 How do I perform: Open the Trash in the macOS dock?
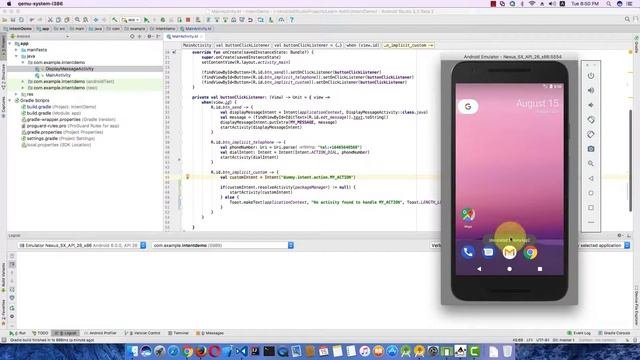(507, 351)
